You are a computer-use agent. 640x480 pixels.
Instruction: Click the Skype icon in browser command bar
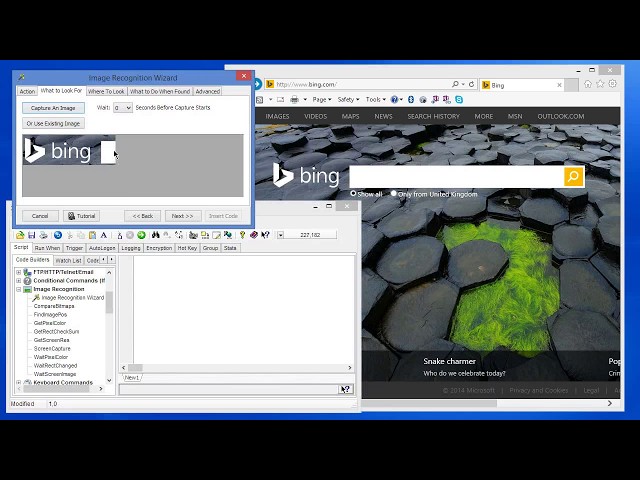[x=459, y=100]
